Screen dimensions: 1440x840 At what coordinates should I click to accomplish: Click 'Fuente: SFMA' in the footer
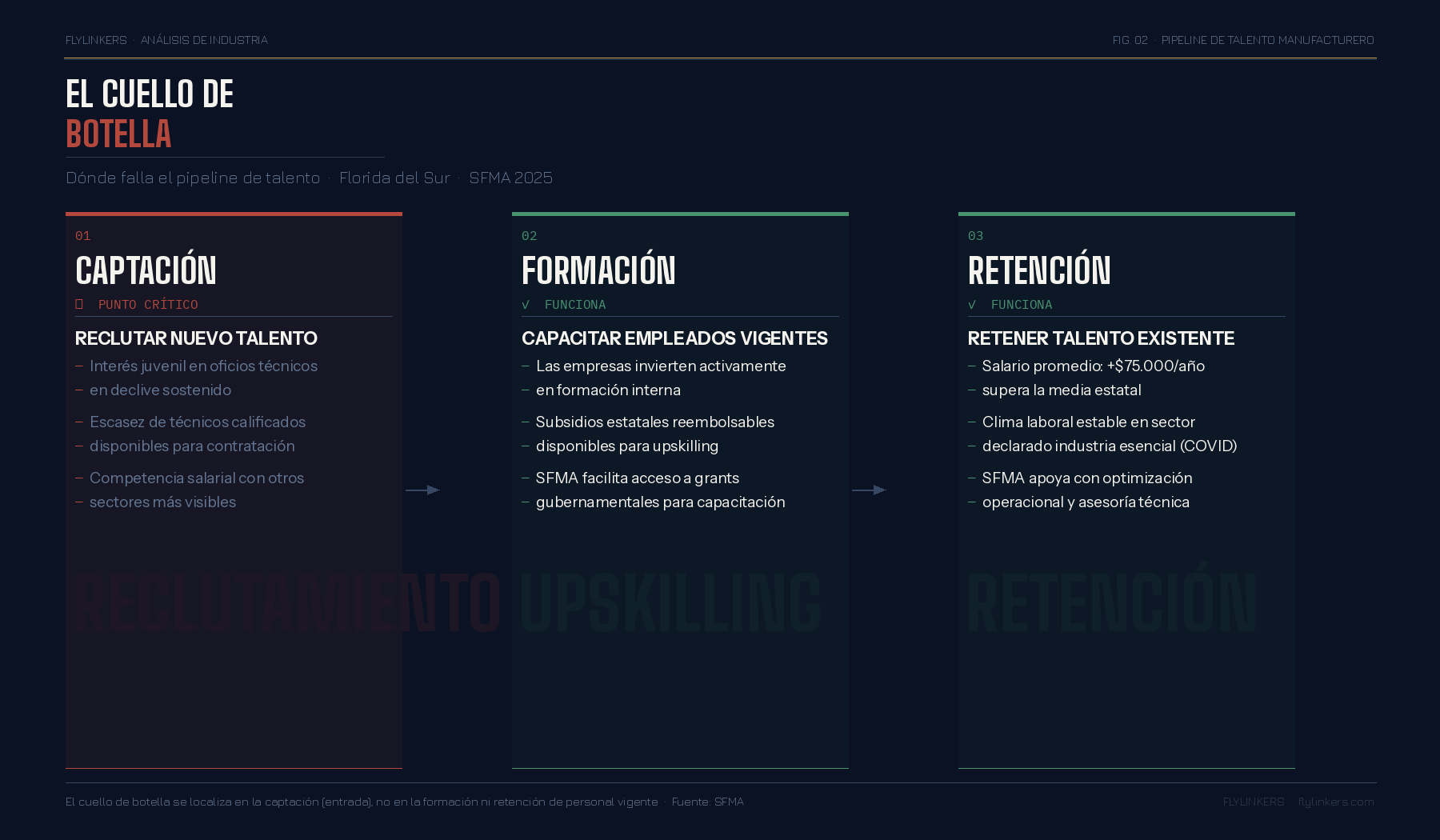click(x=708, y=802)
